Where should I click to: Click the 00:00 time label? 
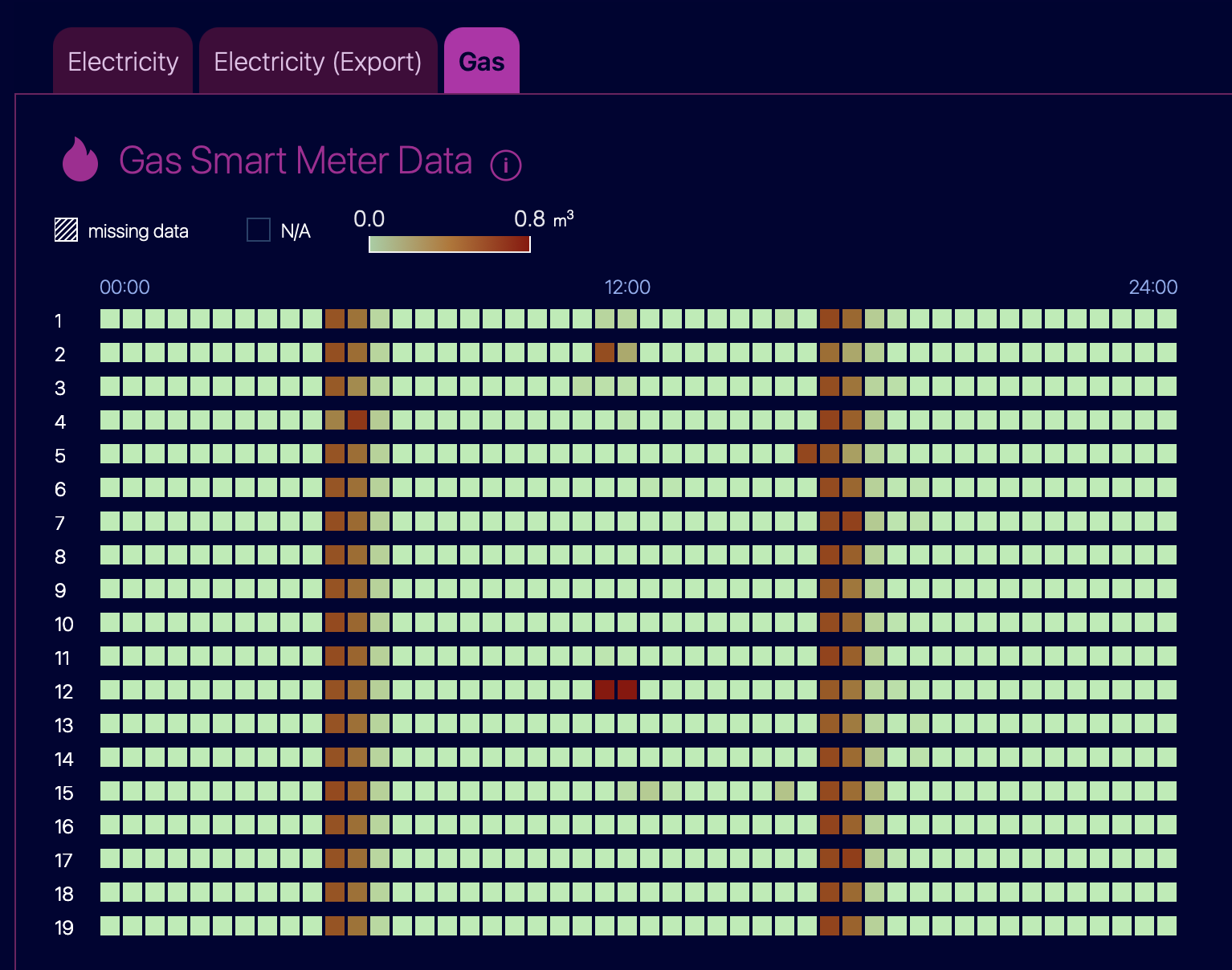click(x=124, y=287)
